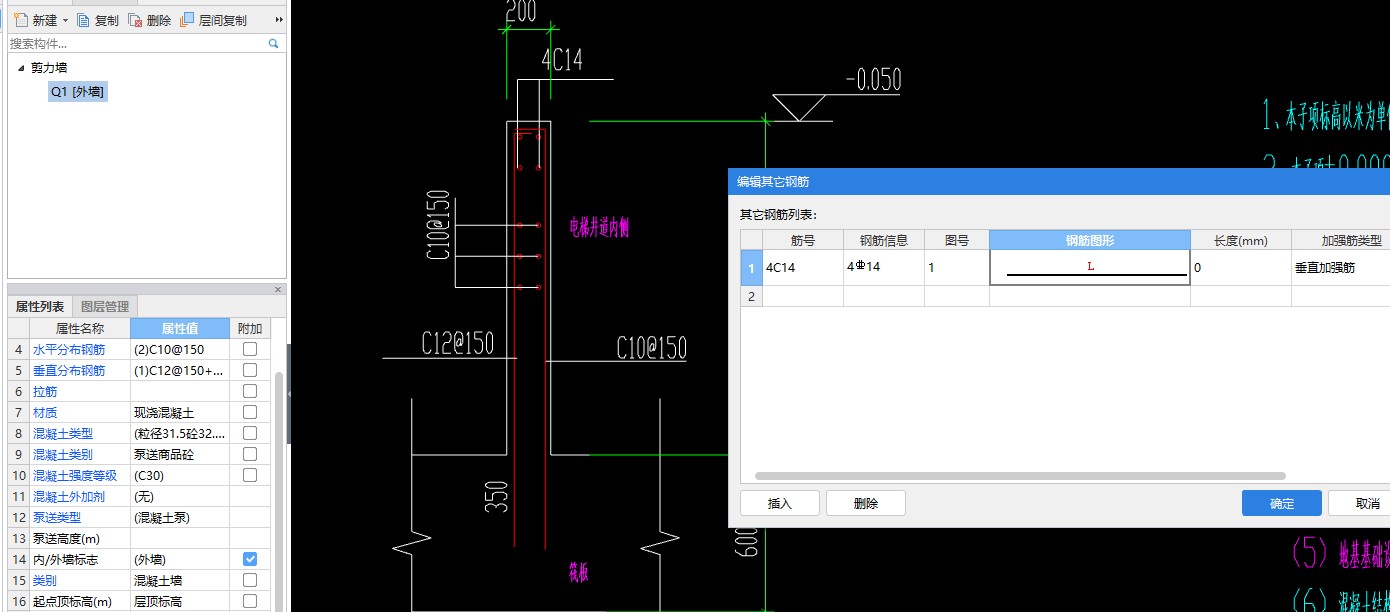Click the search magnifier icon

pyautogui.click(x=273, y=44)
